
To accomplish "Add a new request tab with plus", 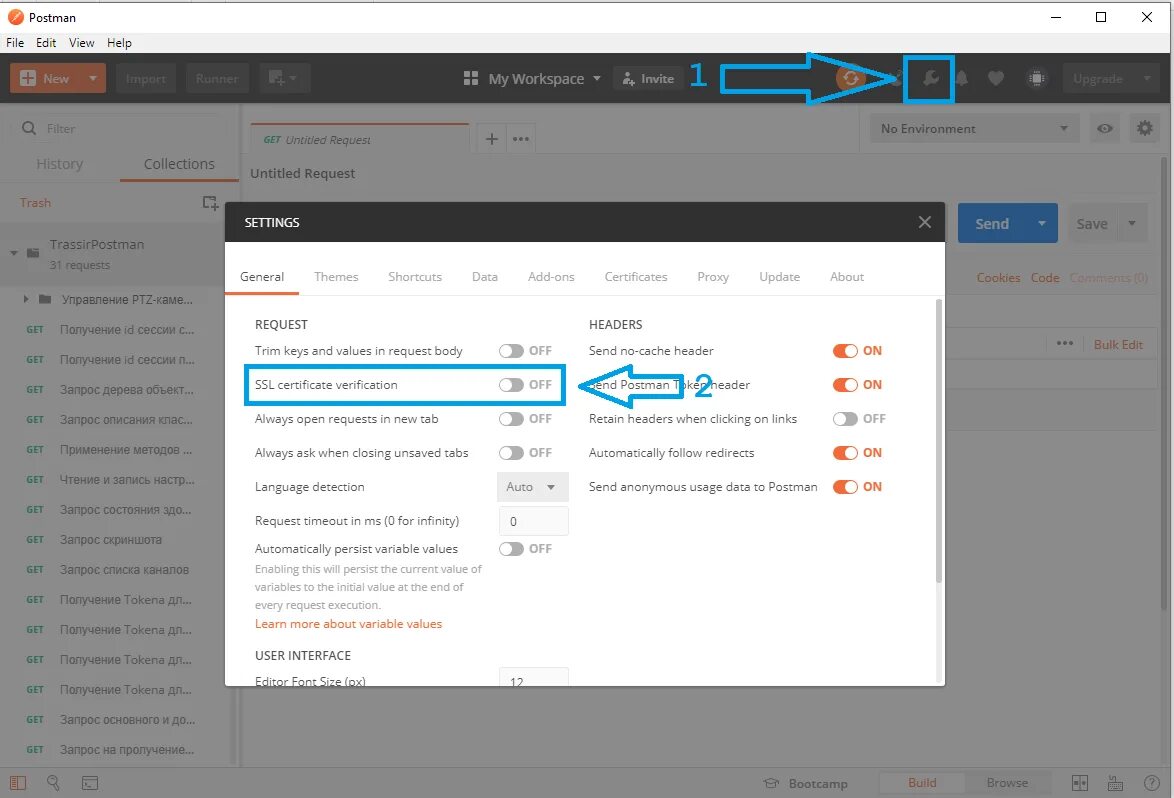I will pos(492,138).
